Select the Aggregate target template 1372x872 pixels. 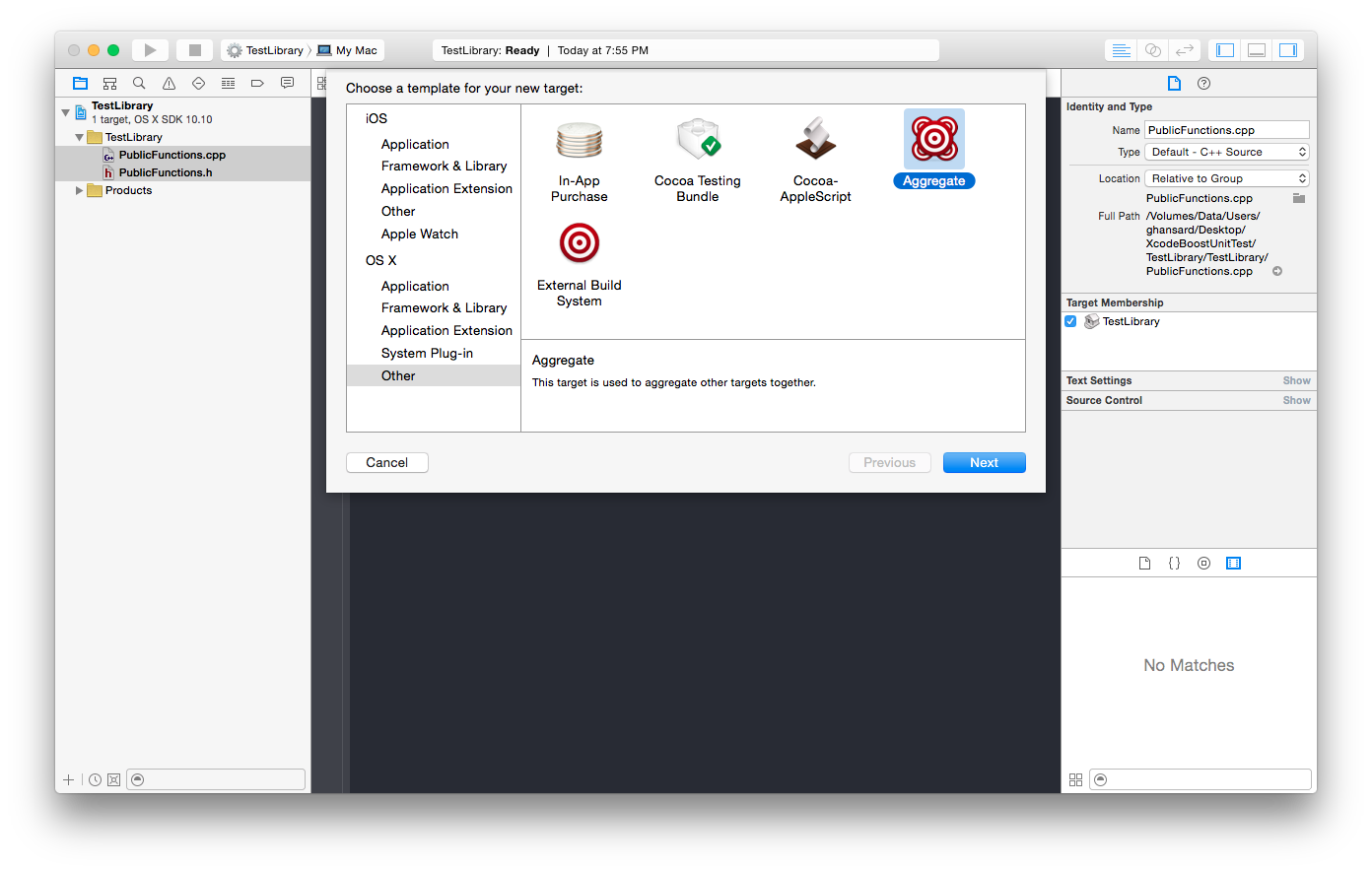click(x=934, y=150)
